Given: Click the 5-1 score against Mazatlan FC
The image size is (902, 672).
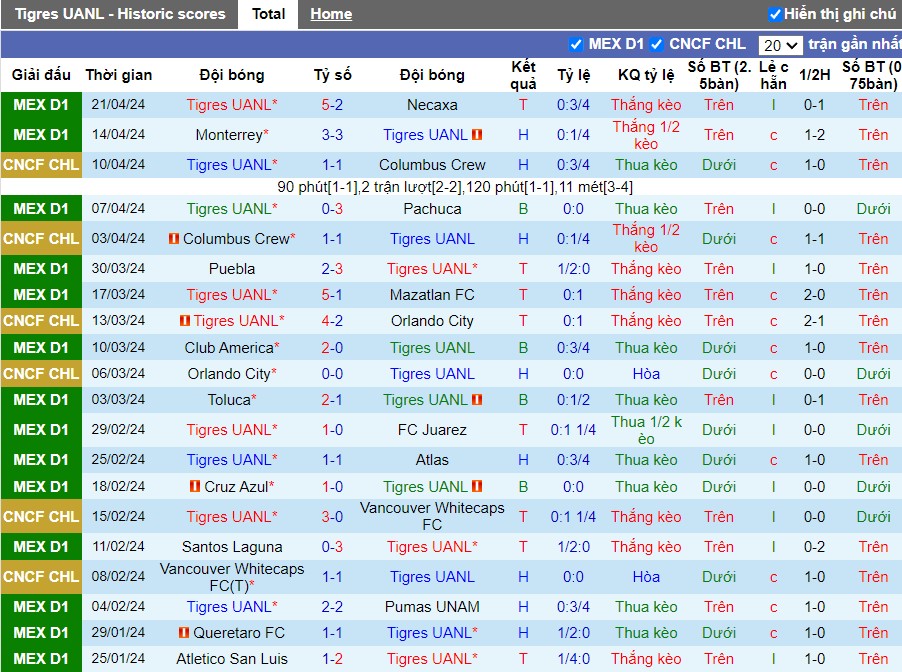Looking at the screenshot, I should [332, 295].
